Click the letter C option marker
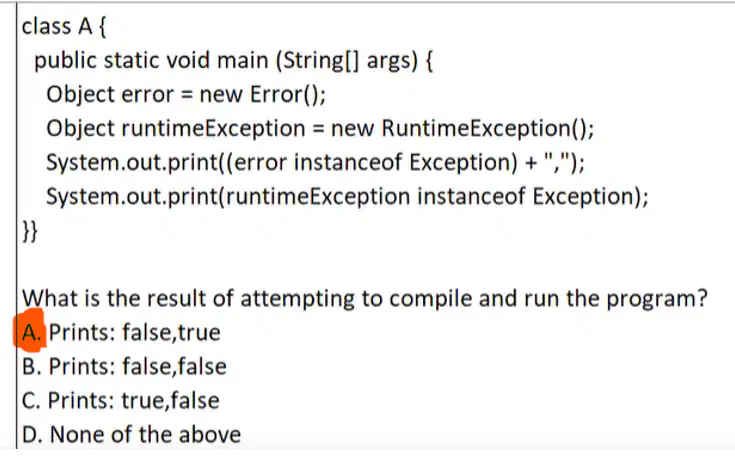 pyautogui.click(x=31, y=401)
